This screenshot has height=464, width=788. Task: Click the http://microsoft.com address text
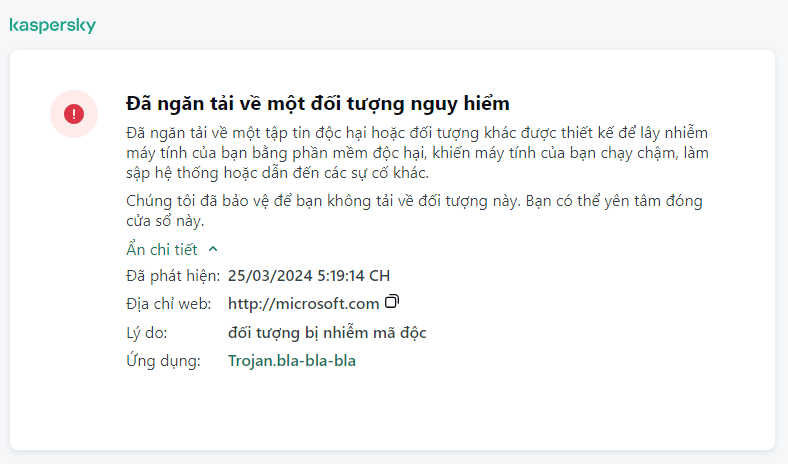coord(304,303)
